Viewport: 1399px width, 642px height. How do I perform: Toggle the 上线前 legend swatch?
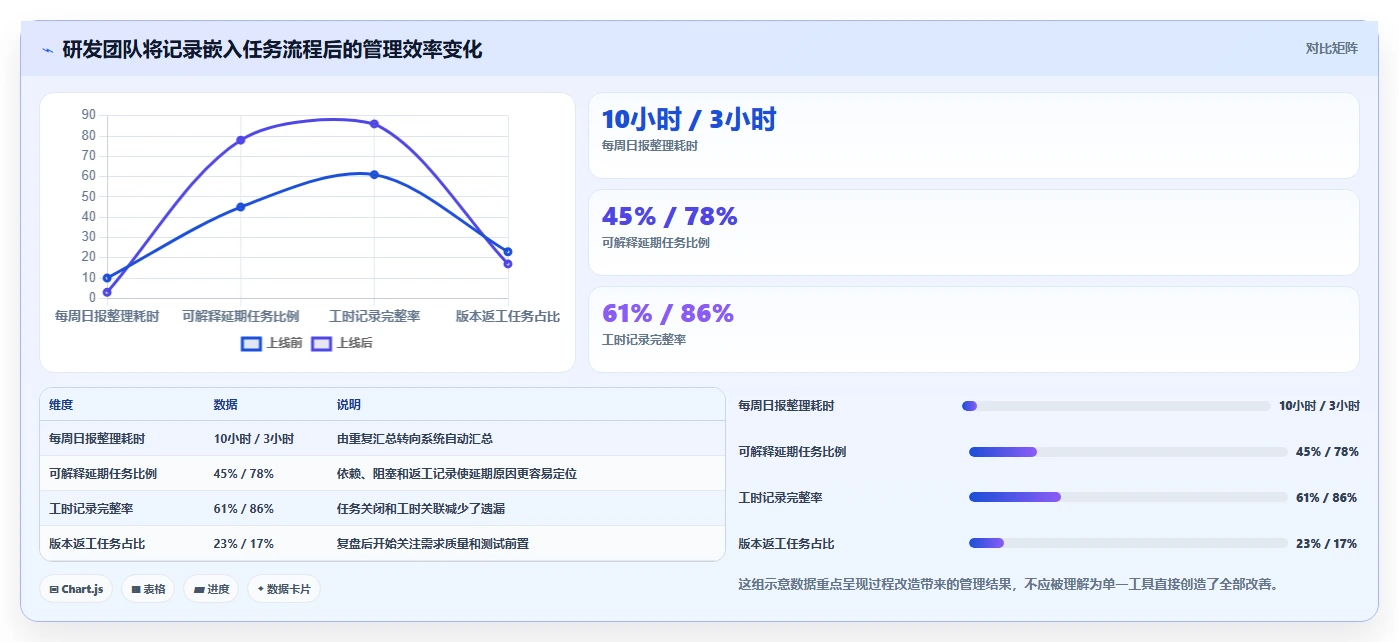pyautogui.click(x=251, y=343)
